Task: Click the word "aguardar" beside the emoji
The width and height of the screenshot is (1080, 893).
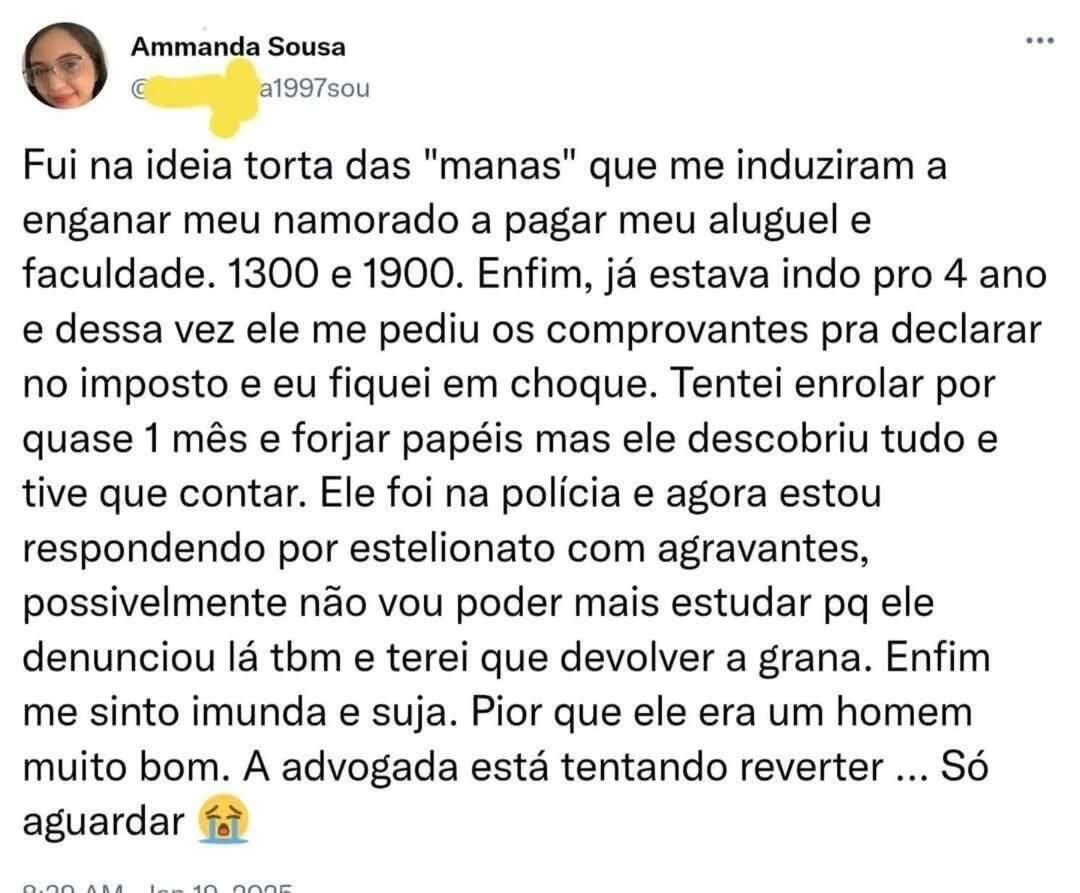Action: 103,823
